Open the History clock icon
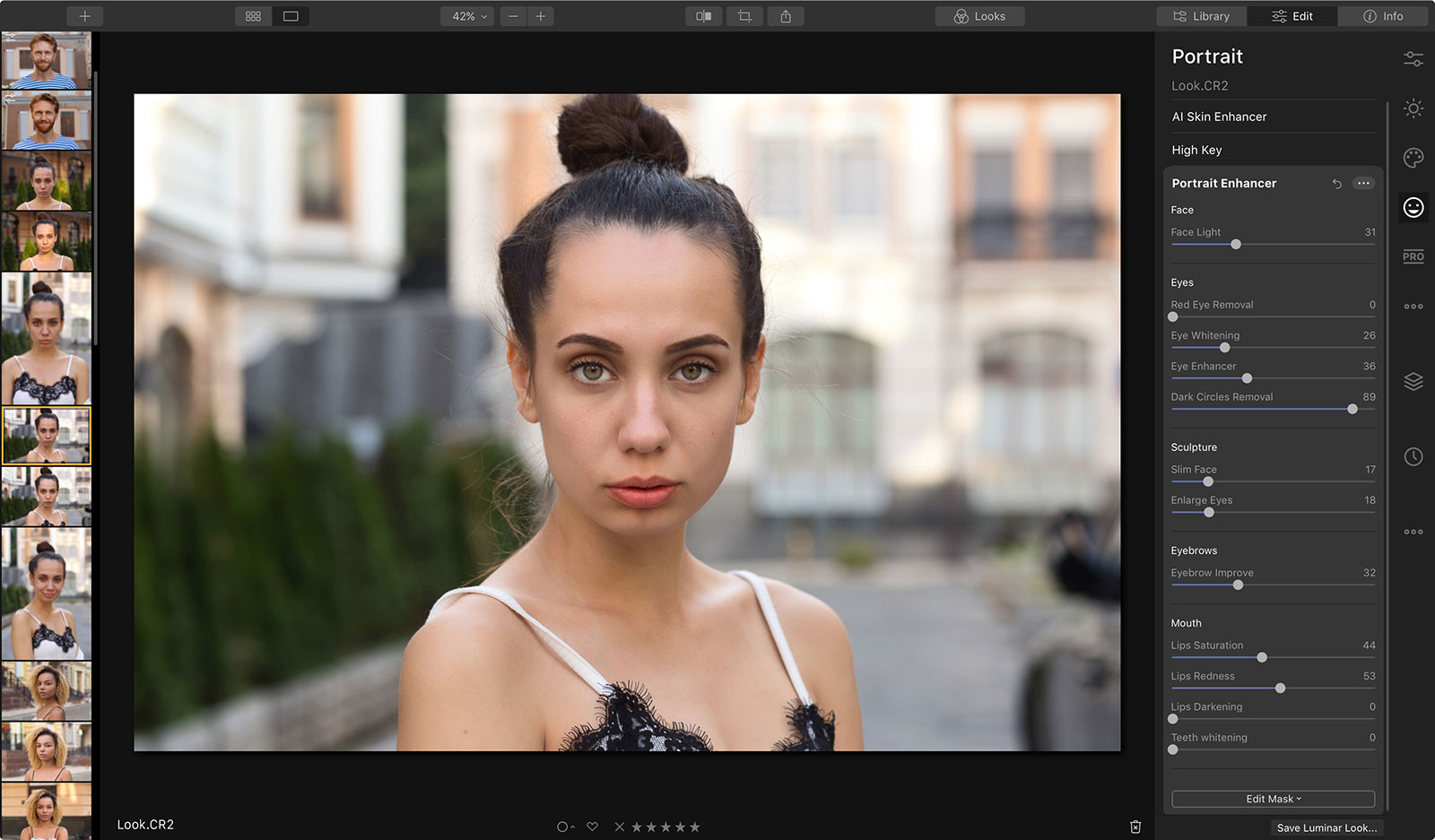 pyautogui.click(x=1413, y=457)
